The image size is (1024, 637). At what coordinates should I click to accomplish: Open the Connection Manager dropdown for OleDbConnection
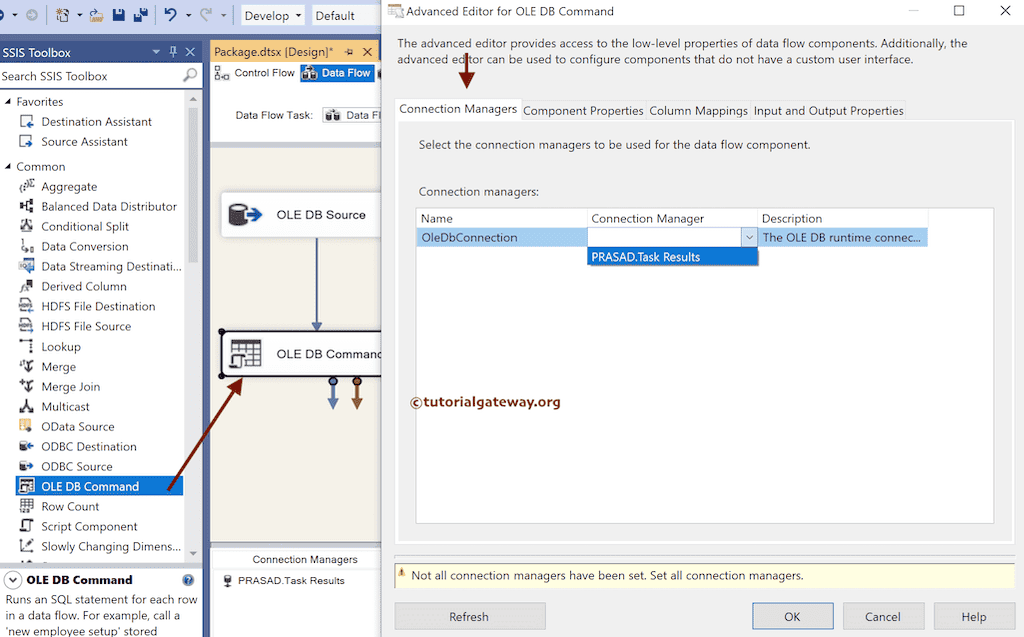(748, 238)
